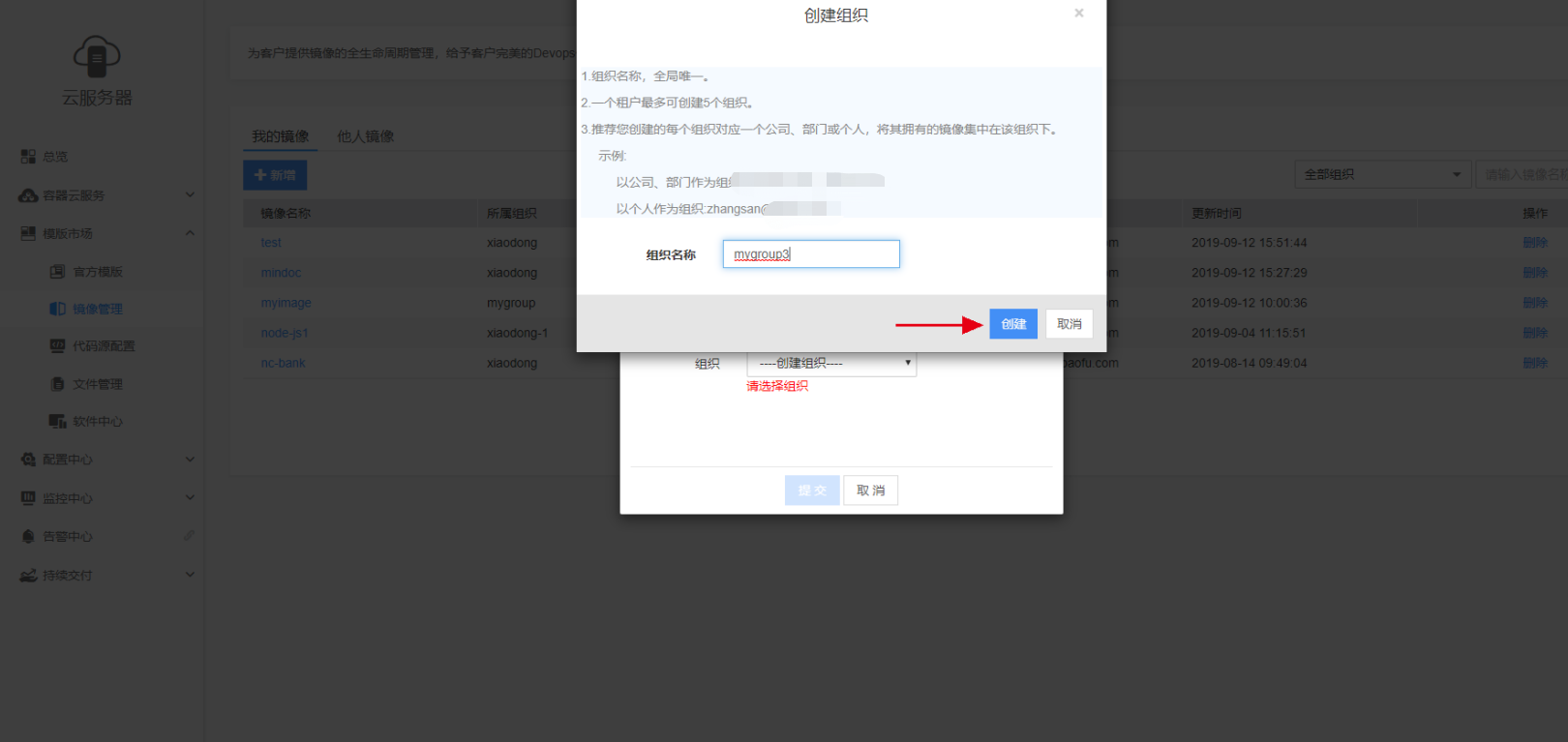Click the blue 创建 button
This screenshot has width=1568, height=742.
[x=1013, y=324]
